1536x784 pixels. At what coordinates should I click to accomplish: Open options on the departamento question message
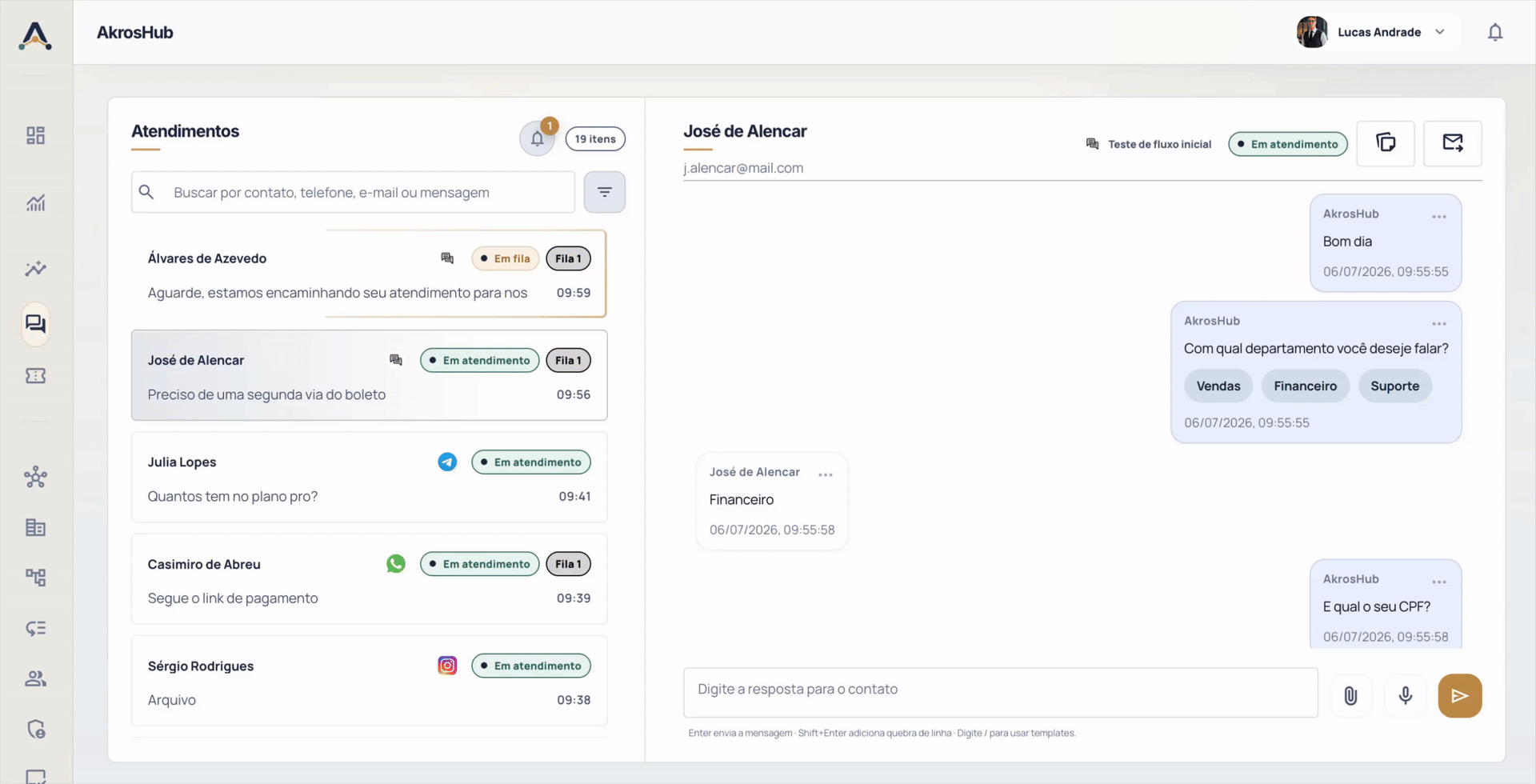[1439, 324]
